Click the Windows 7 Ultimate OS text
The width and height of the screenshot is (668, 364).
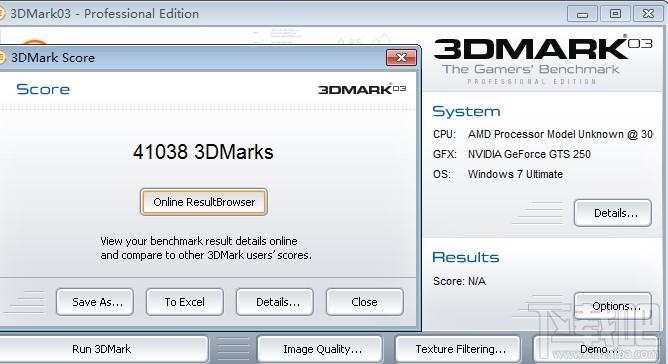(x=515, y=174)
